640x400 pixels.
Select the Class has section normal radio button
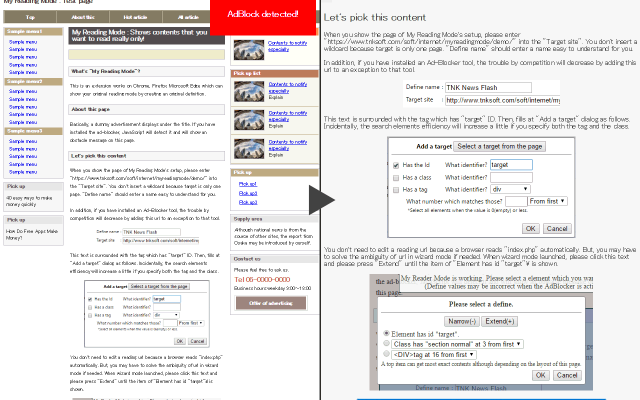click(x=386, y=343)
